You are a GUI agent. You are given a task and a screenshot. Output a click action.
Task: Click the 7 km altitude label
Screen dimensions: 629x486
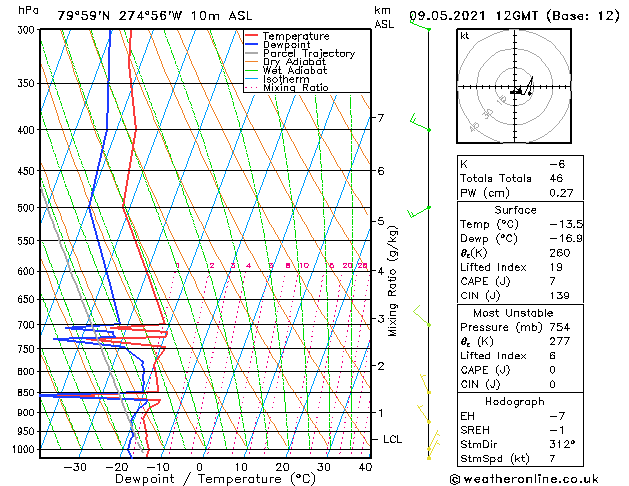tap(380, 118)
